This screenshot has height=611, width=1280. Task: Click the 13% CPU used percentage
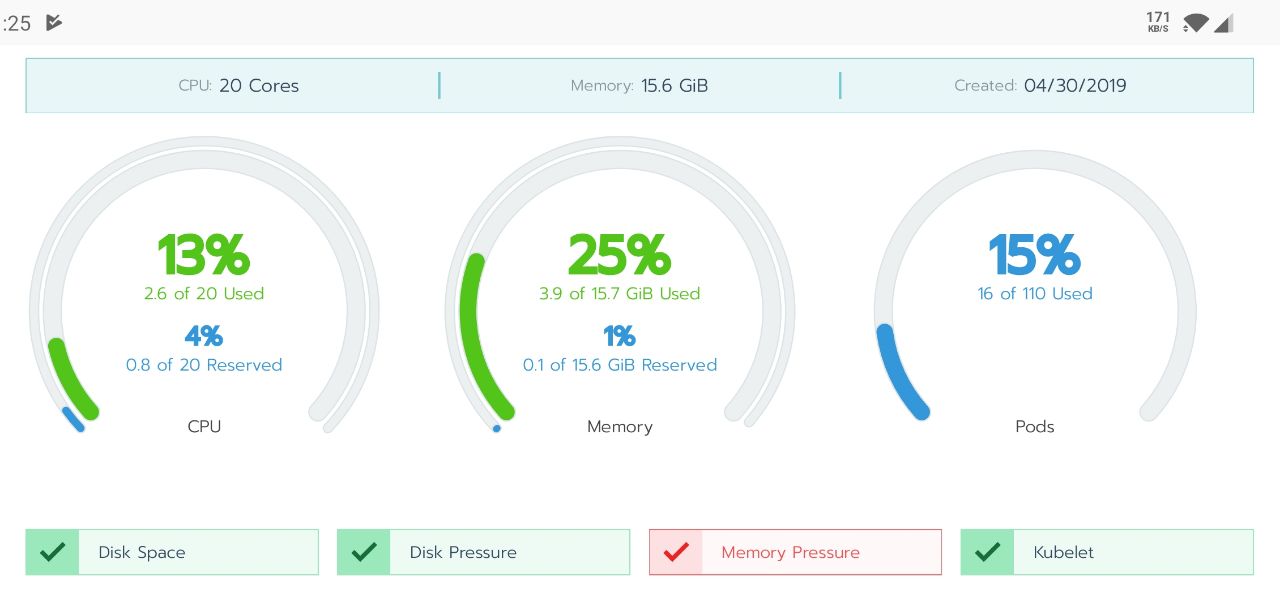[x=204, y=255]
